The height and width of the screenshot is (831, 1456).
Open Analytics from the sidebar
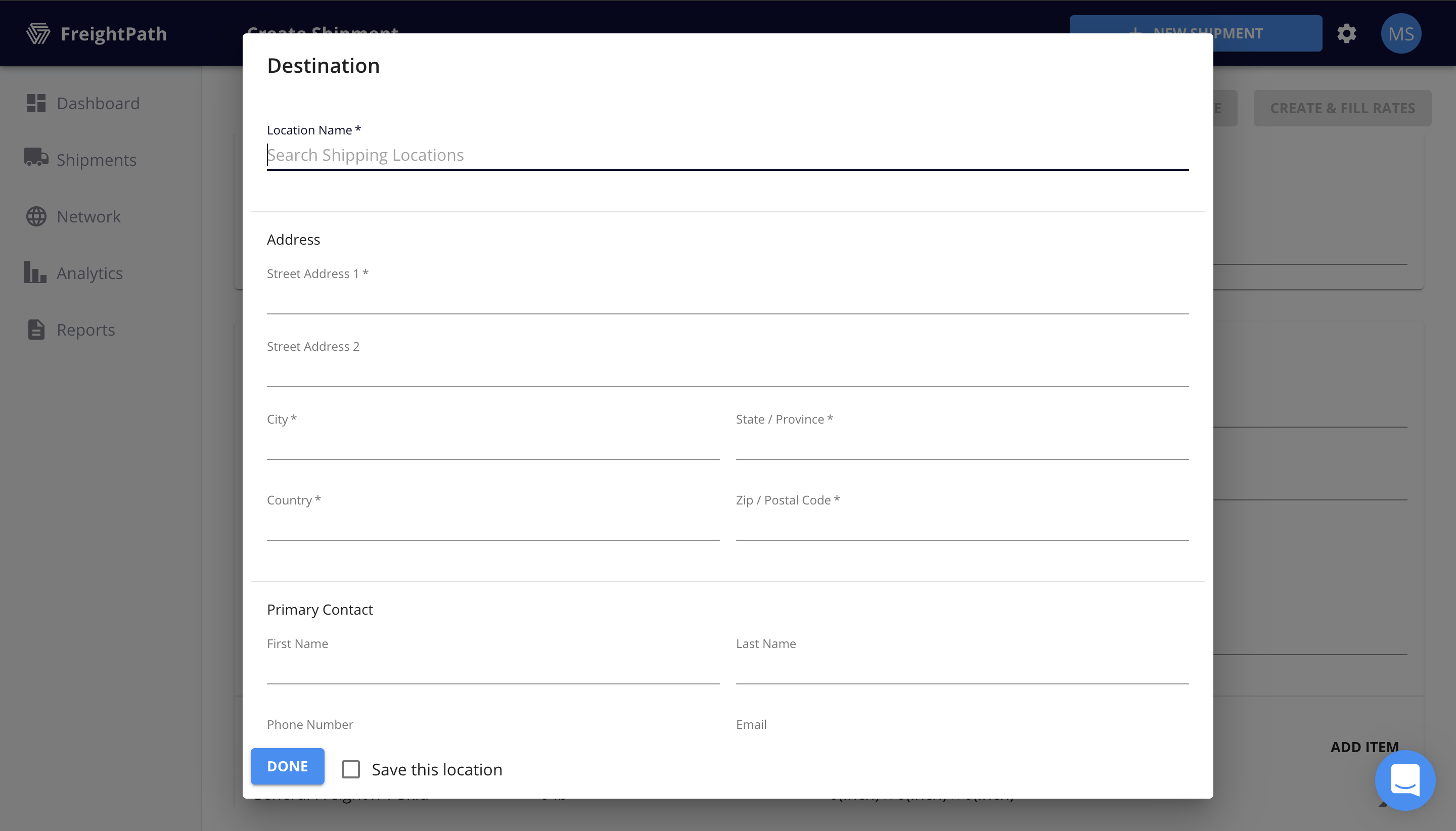point(89,273)
